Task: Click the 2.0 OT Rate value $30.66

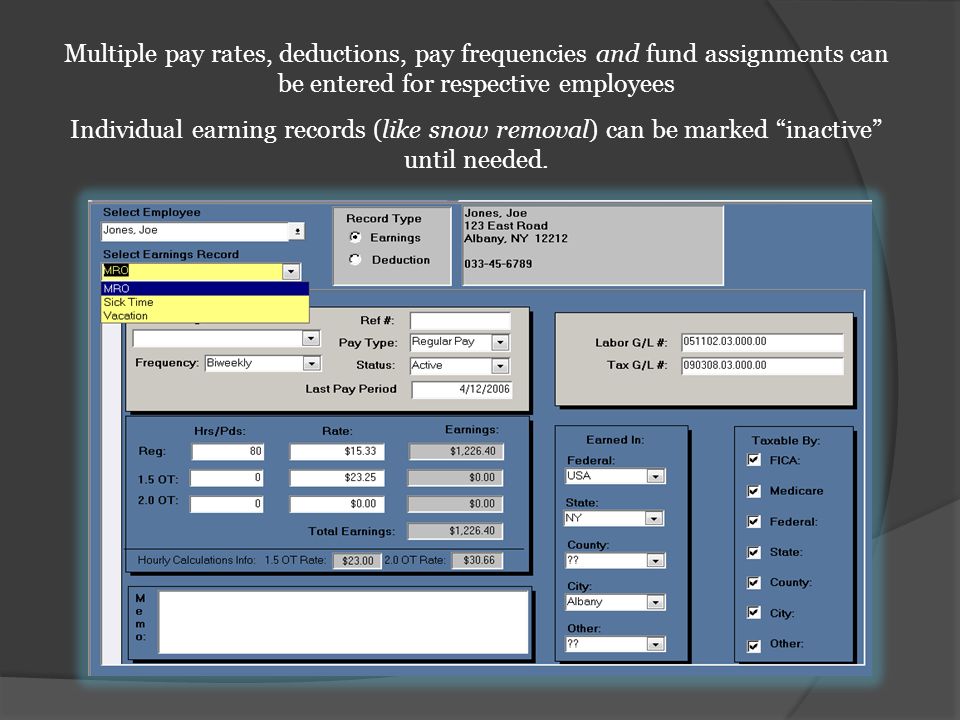Action: click(x=478, y=560)
